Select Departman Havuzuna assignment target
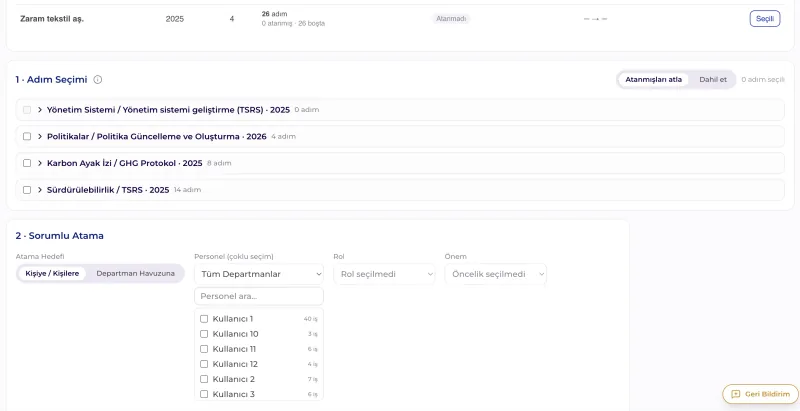Screen dimensions: 800x411 pyautogui.click(x=136, y=273)
